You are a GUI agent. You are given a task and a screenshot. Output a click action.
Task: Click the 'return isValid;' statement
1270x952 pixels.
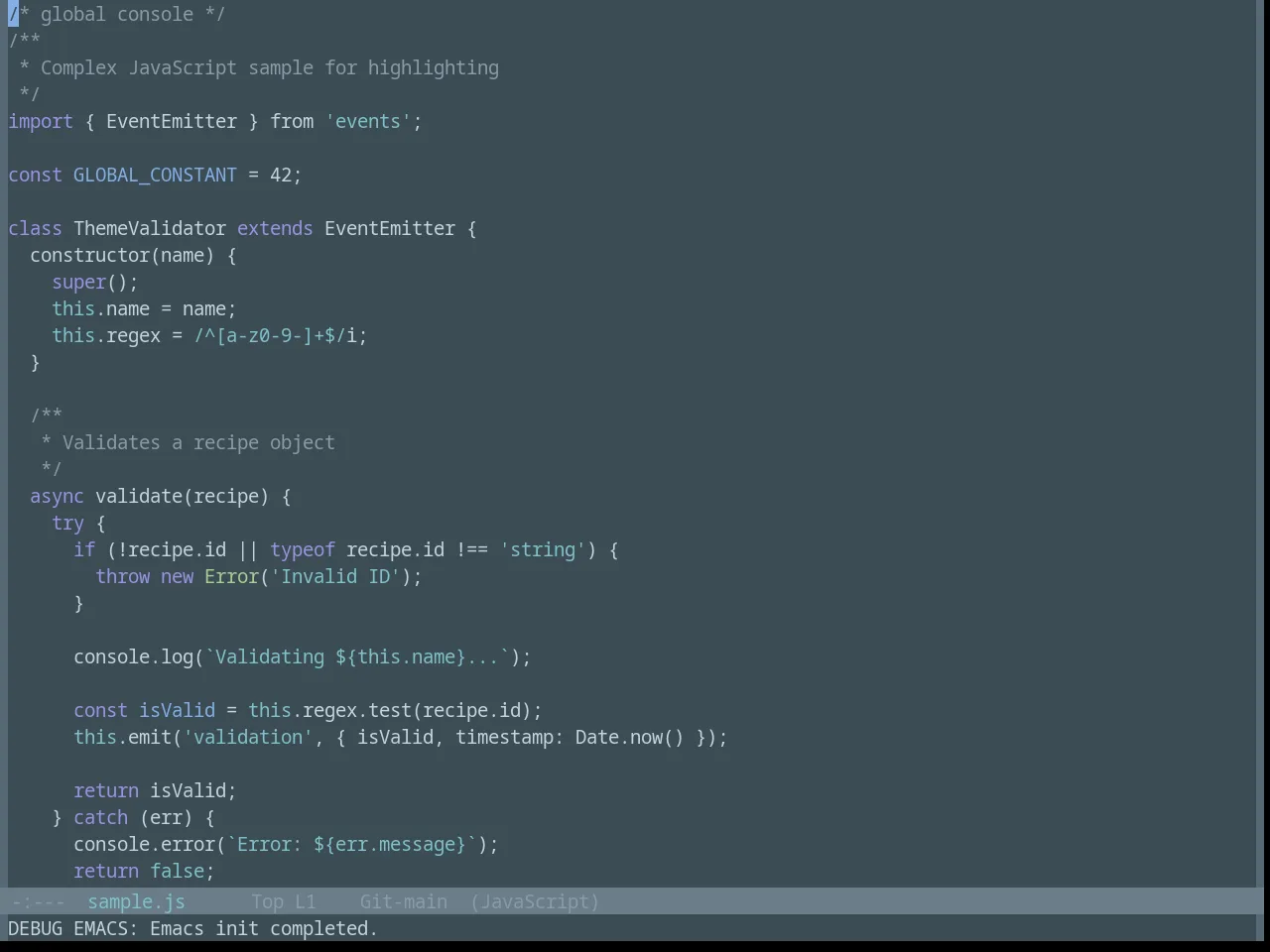pos(155,790)
